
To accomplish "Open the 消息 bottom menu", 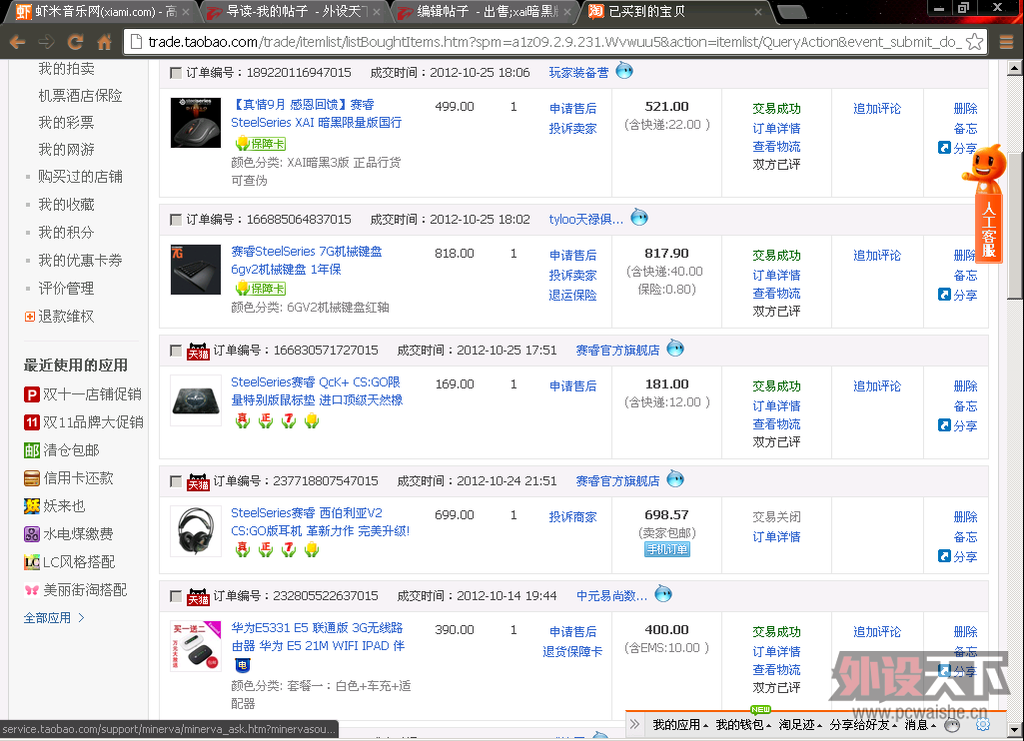I will (920, 725).
